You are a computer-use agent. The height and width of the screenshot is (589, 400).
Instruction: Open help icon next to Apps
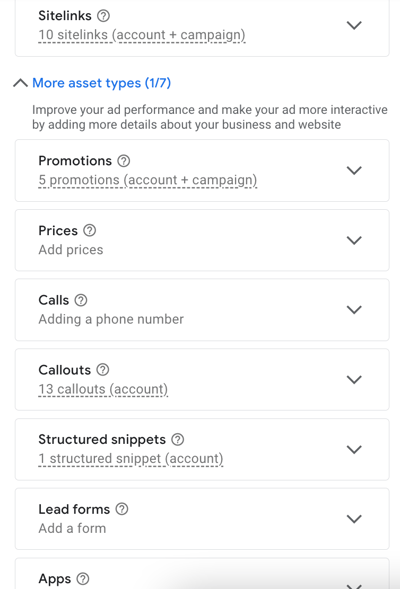[83, 579]
